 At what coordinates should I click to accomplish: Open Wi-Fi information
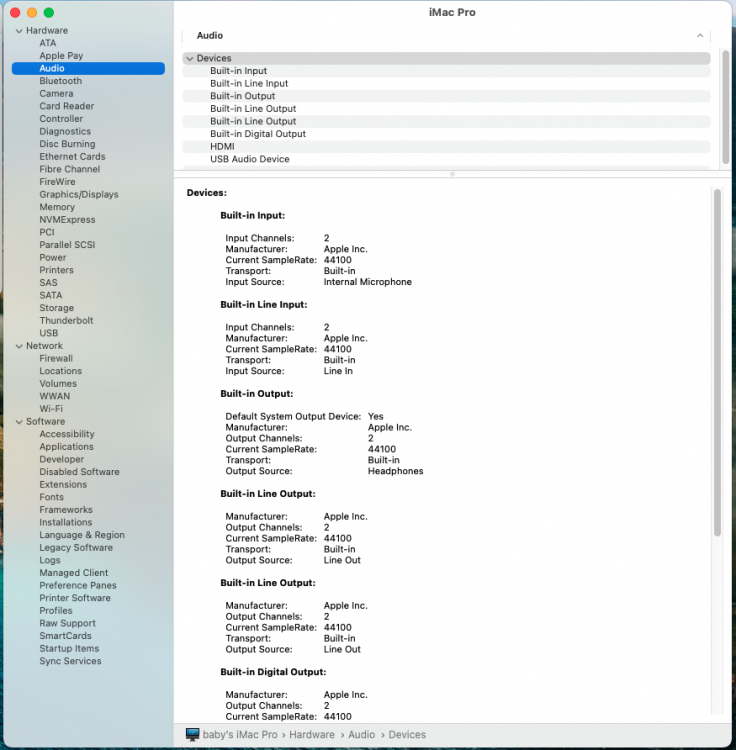51,409
